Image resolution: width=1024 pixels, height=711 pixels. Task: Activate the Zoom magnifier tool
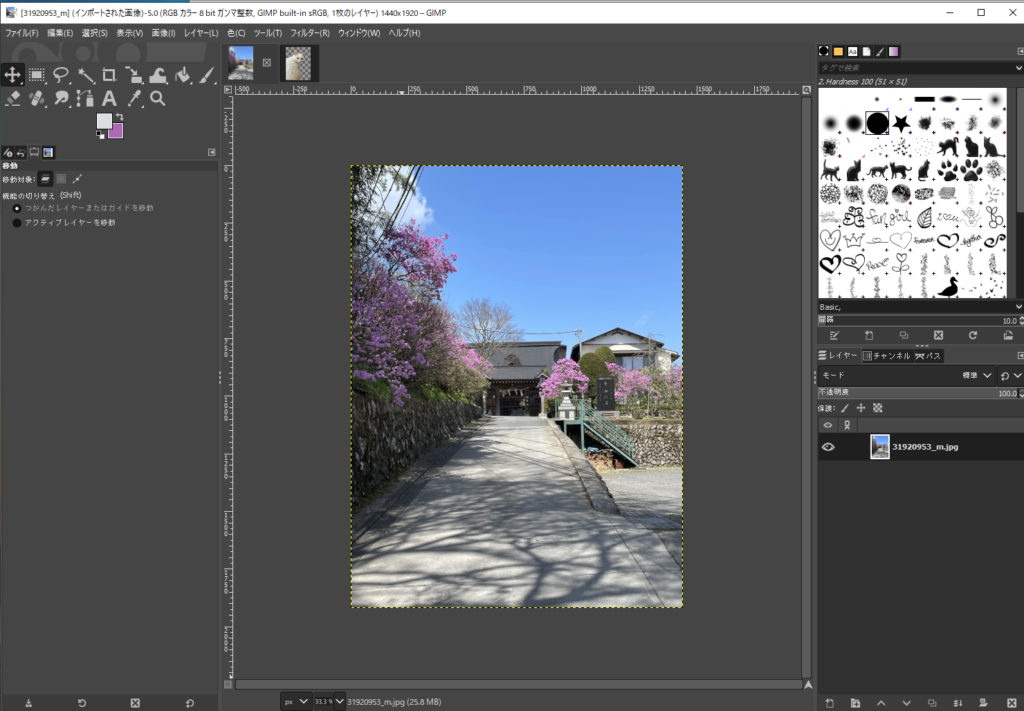pyautogui.click(x=157, y=99)
